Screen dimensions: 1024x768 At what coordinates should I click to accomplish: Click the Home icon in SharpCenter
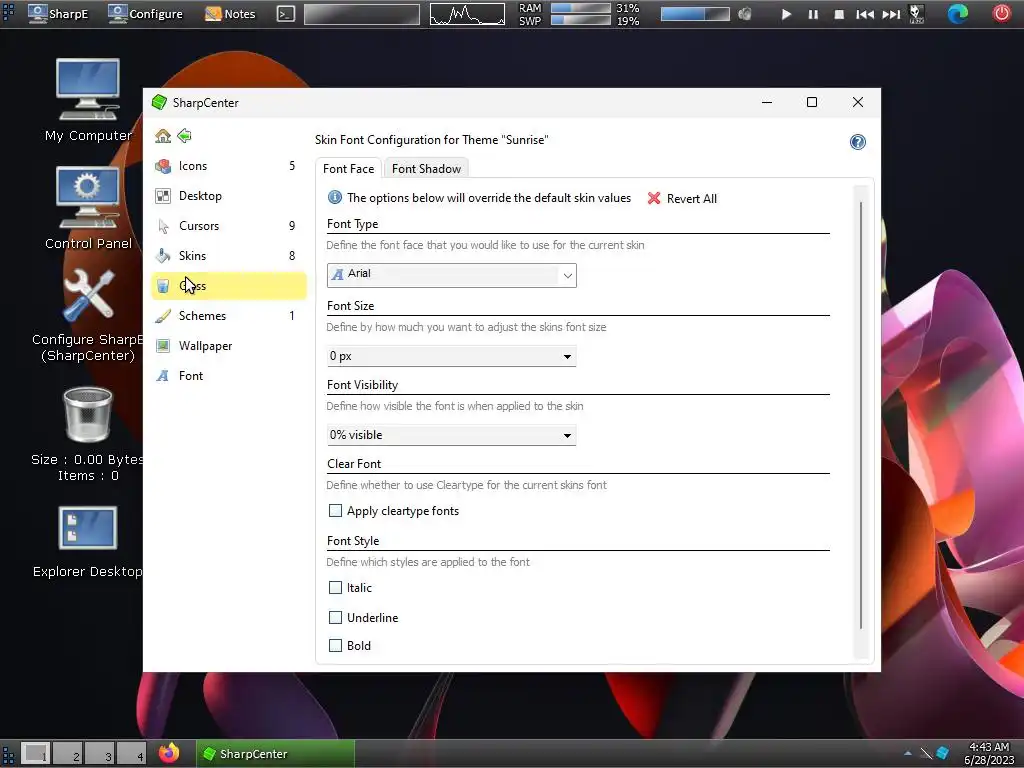tap(163, 136)
